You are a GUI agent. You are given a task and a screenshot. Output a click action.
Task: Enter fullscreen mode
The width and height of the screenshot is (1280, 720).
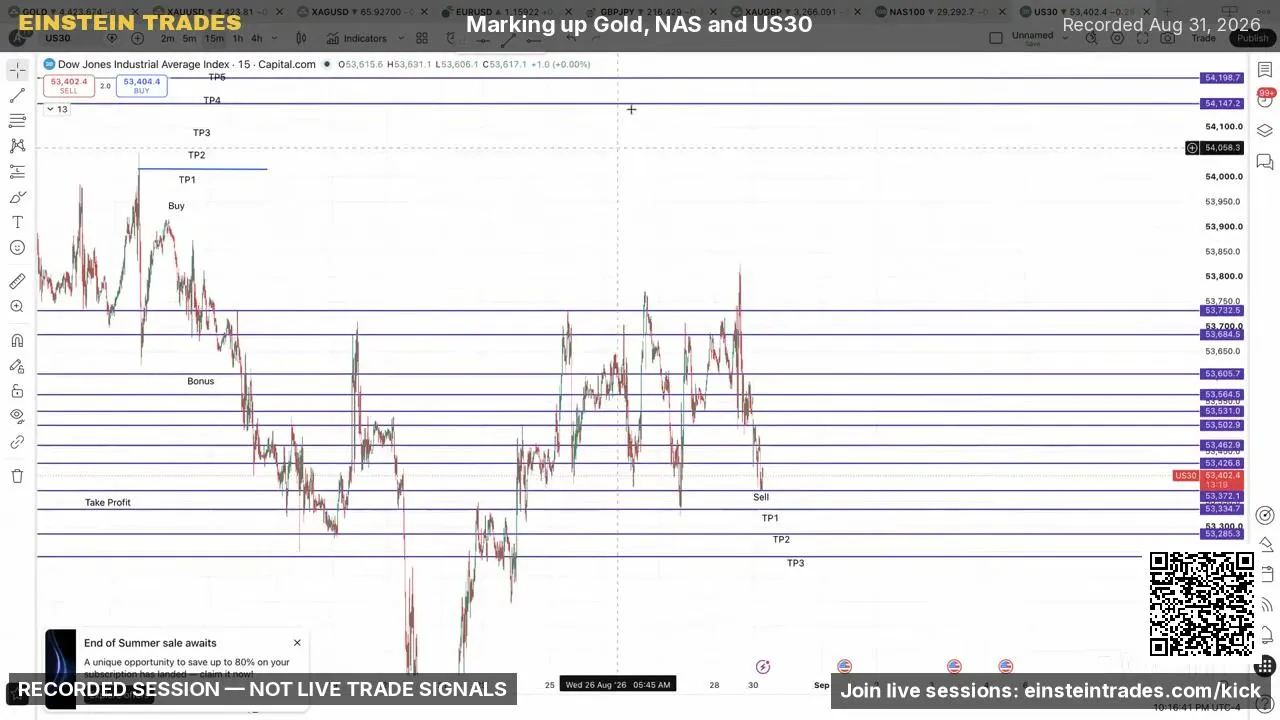click(x=1143, y=38)
